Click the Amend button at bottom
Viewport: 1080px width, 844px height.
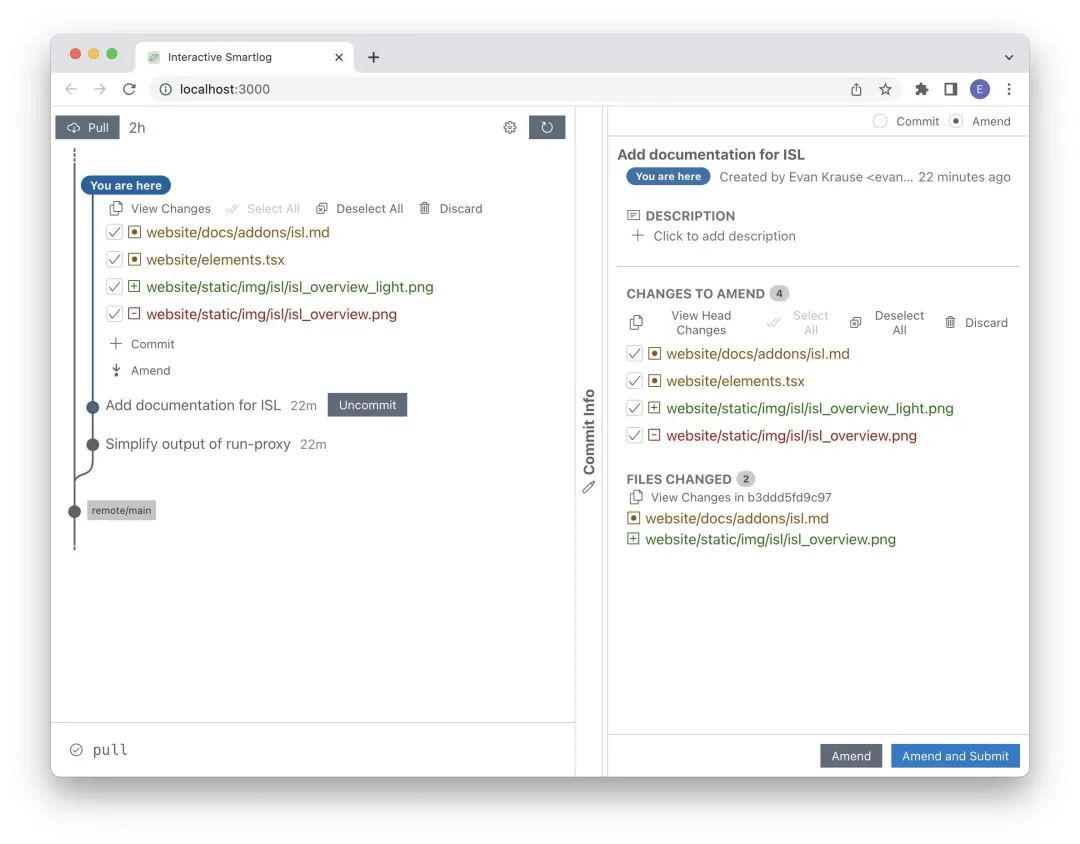(851, 756)
